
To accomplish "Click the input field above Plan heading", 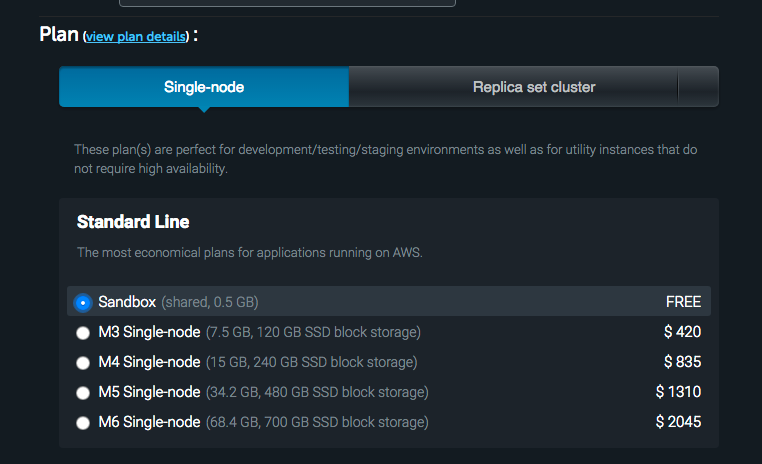I will (287, 3).
